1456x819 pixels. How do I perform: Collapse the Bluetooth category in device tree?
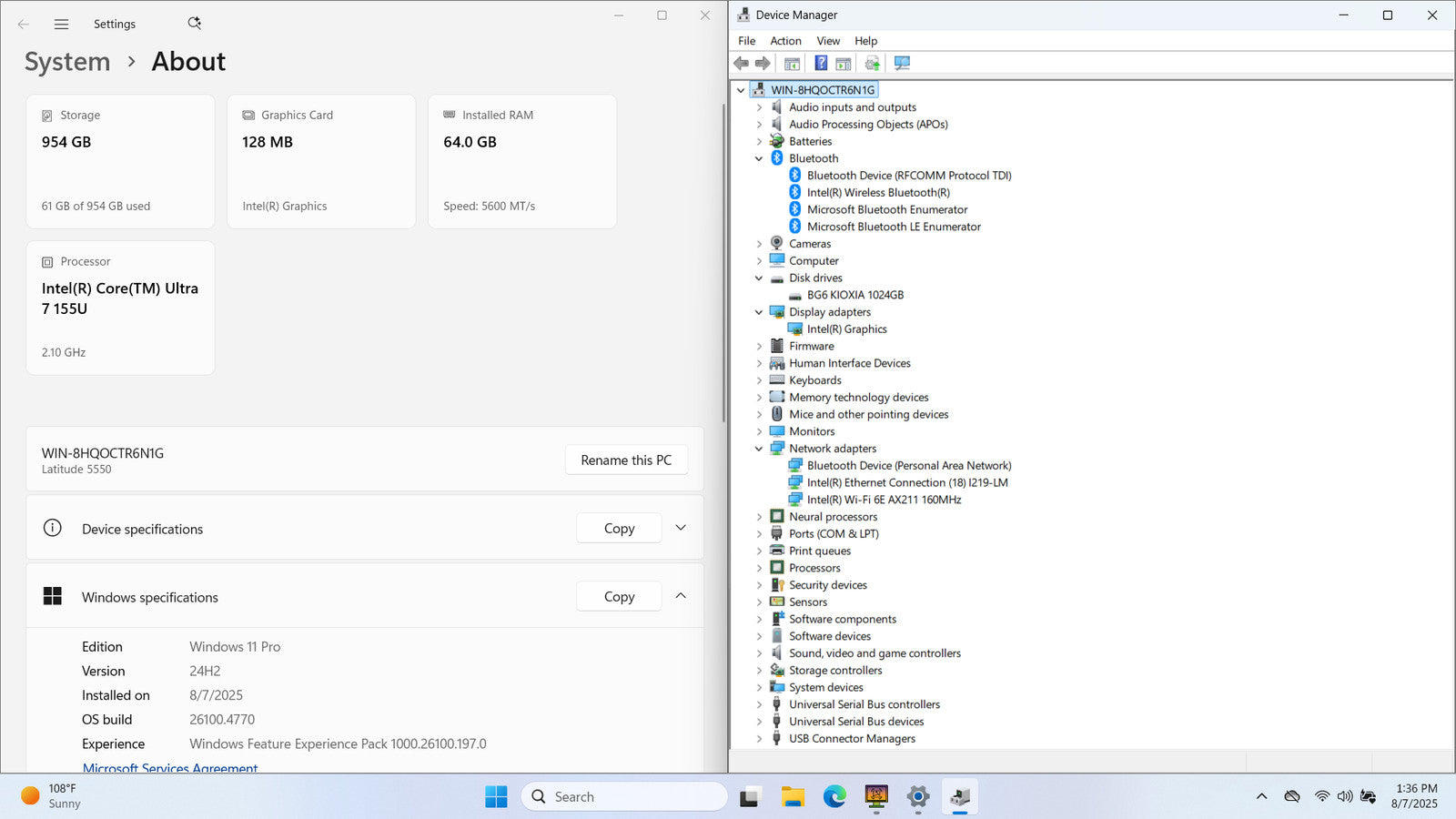click(x=759, y=158)
